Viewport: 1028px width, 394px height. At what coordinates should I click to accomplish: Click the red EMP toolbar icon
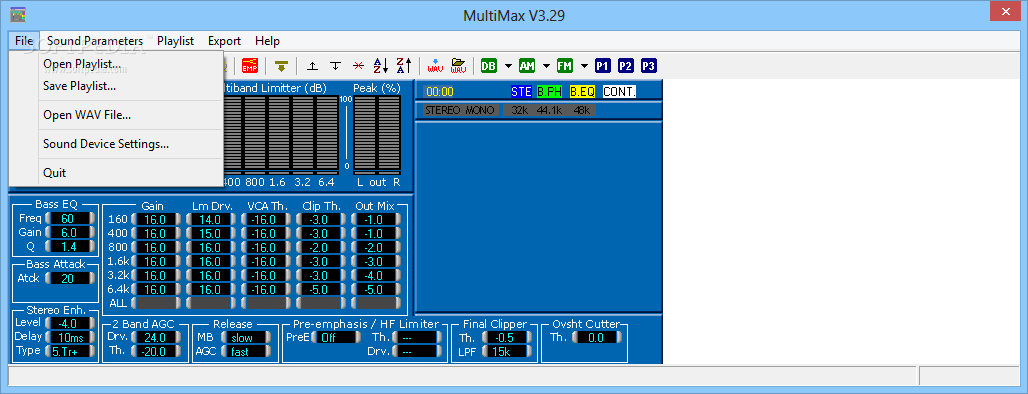250,66
